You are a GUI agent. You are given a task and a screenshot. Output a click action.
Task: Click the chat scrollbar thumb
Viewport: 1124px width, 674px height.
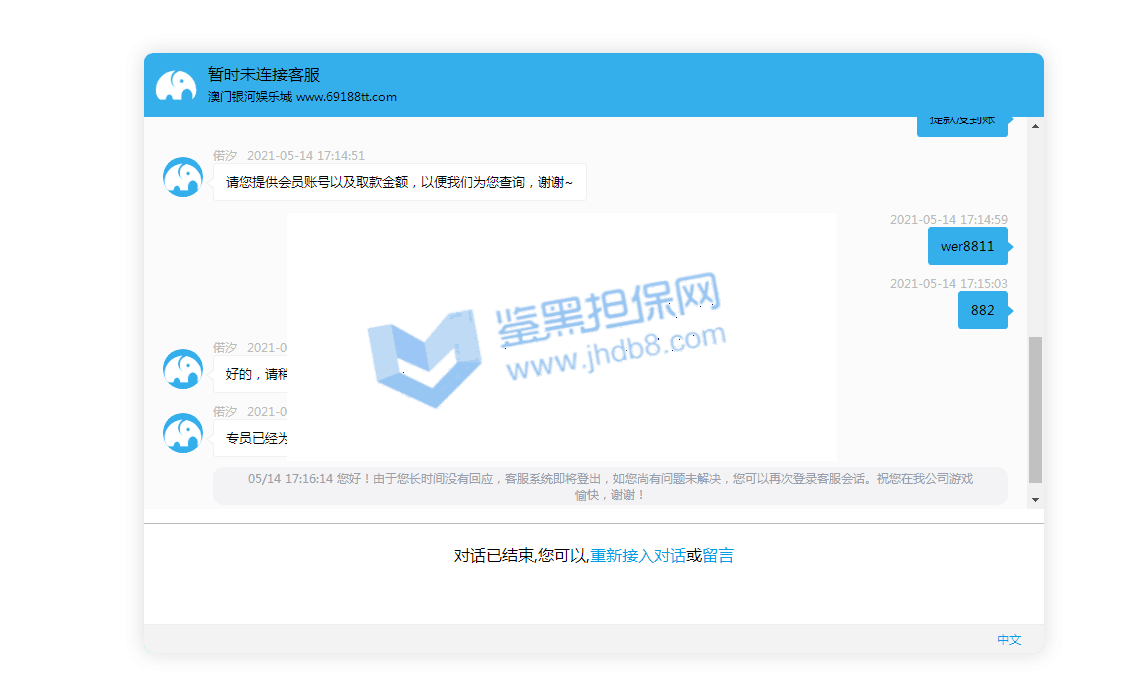coord(1035,408)
